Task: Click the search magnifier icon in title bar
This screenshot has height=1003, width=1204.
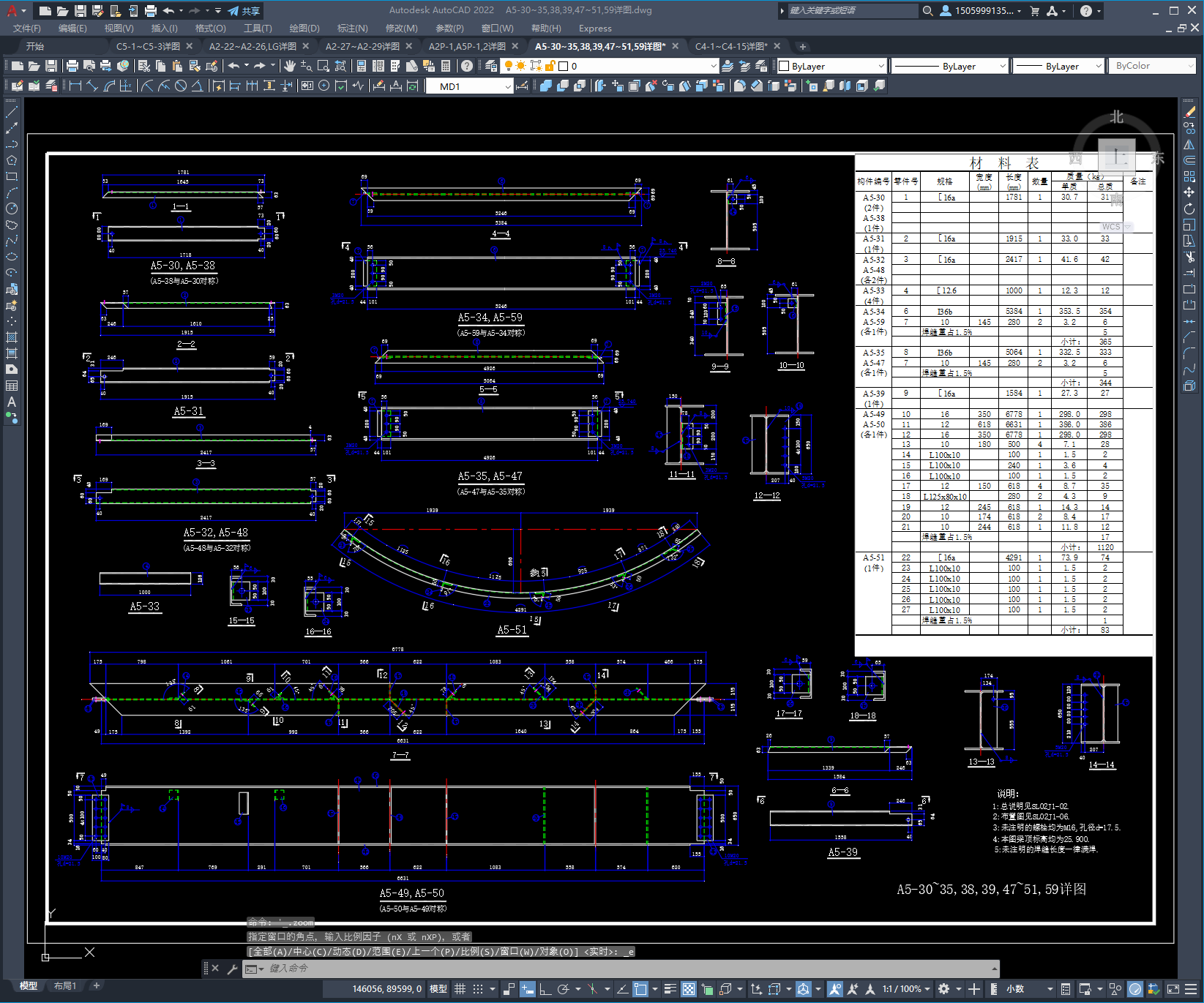Action: tap(927, 10)
